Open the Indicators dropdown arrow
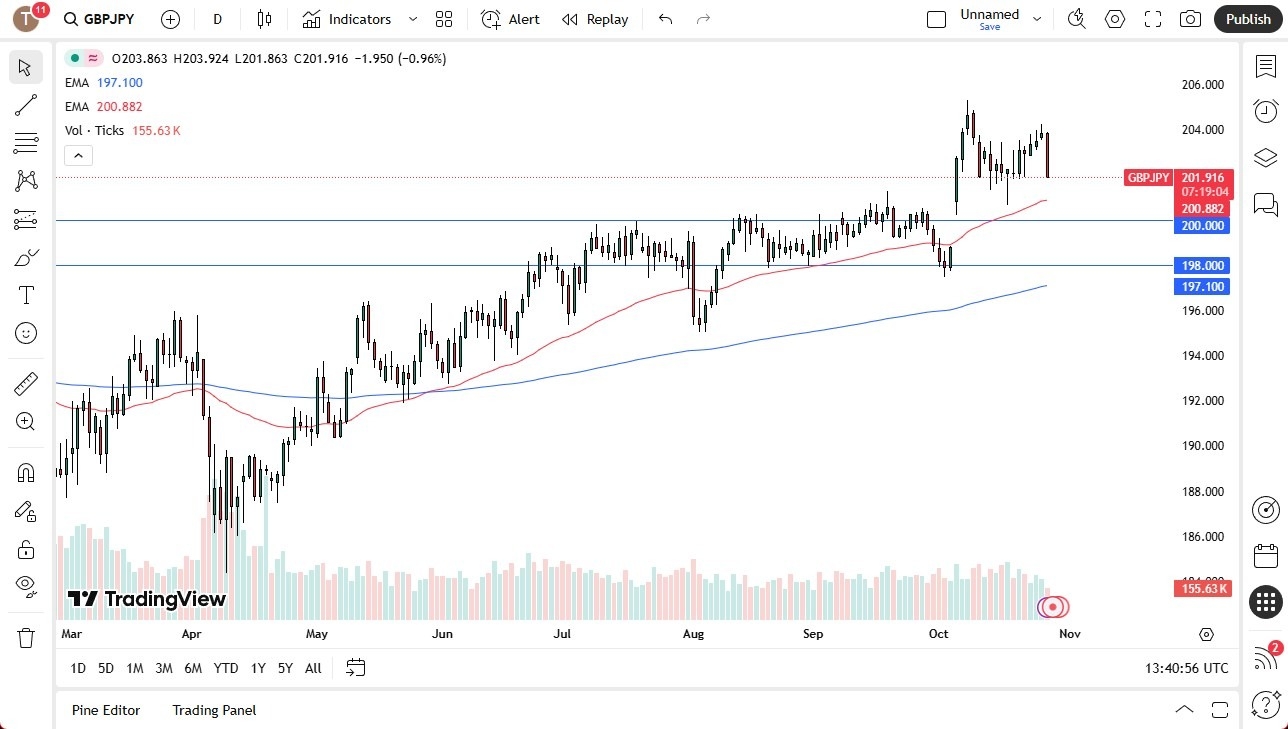Screen dimensions: 1288x729 [412, 19]
